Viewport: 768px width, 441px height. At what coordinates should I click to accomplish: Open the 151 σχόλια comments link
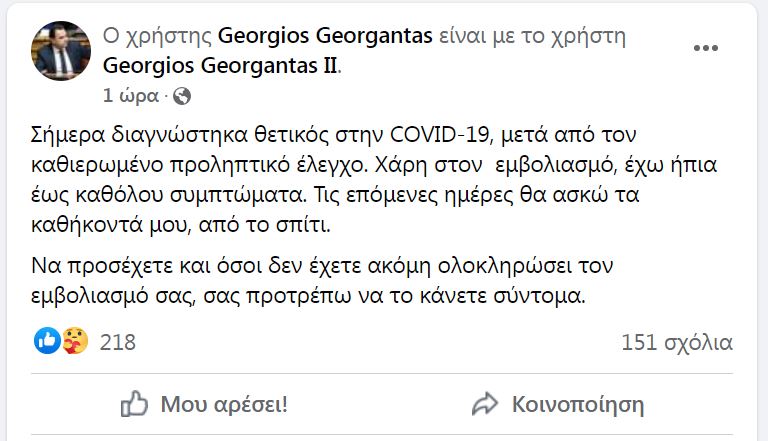point(677,343)
